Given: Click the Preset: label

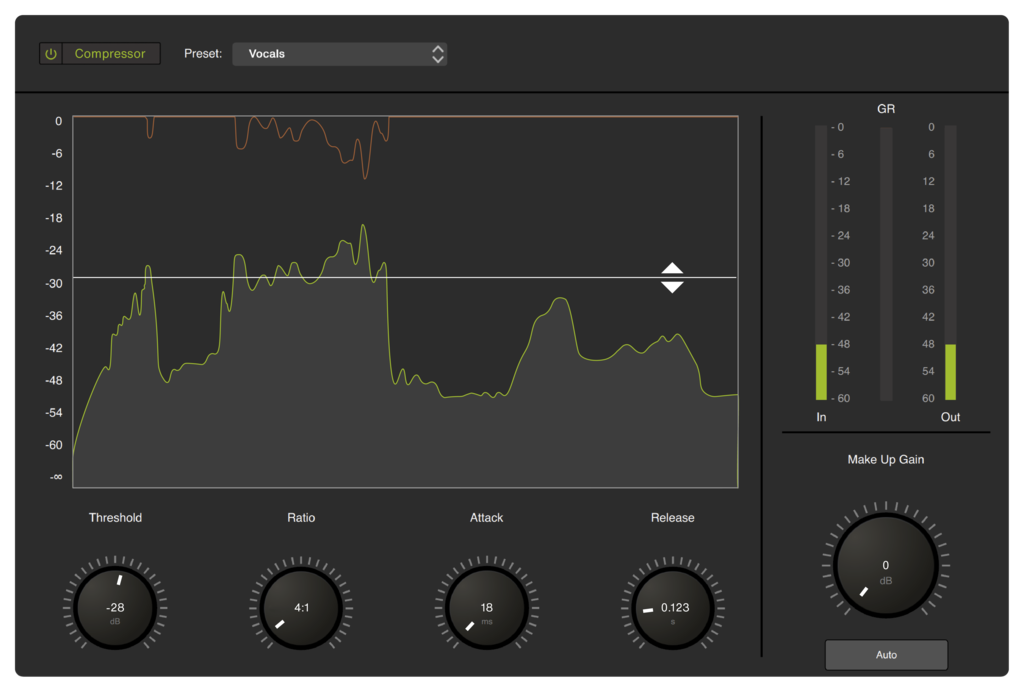Looking at the screenshot, I should click(202, 54).
